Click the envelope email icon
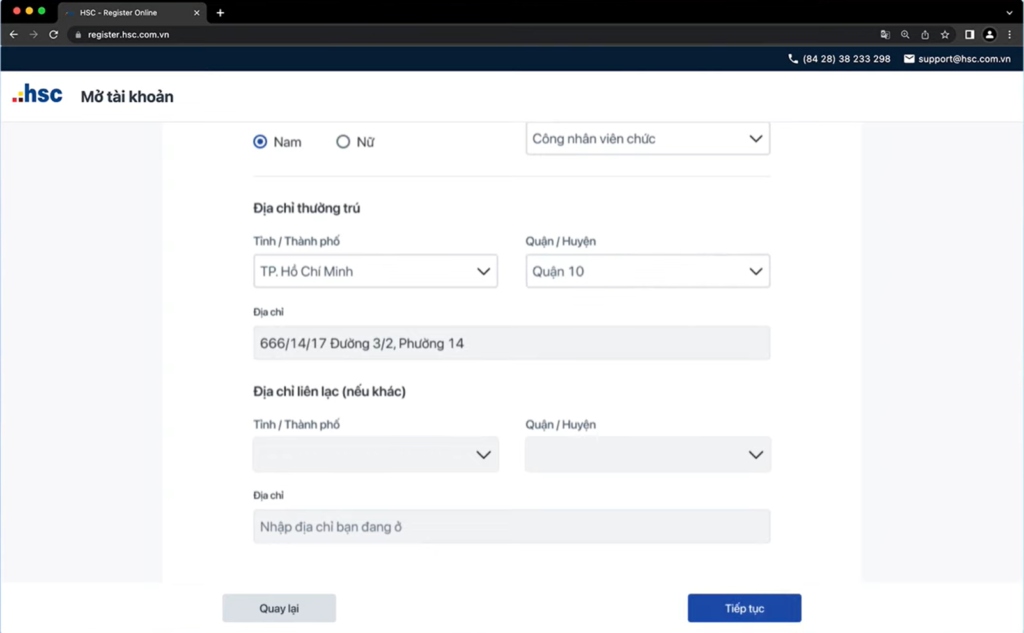The height and width of the screenshot is (633, 1024). (909, 59)
